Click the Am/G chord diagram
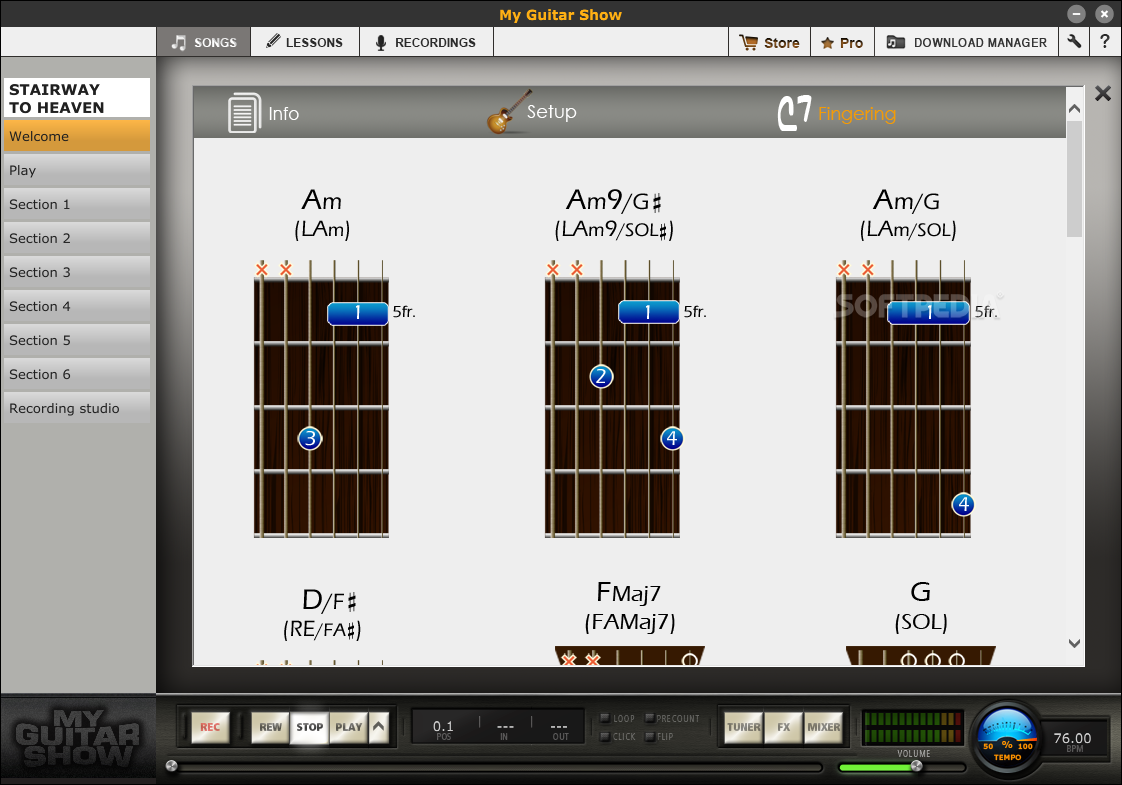The image size is (1122, 785). tap(904, 399)
